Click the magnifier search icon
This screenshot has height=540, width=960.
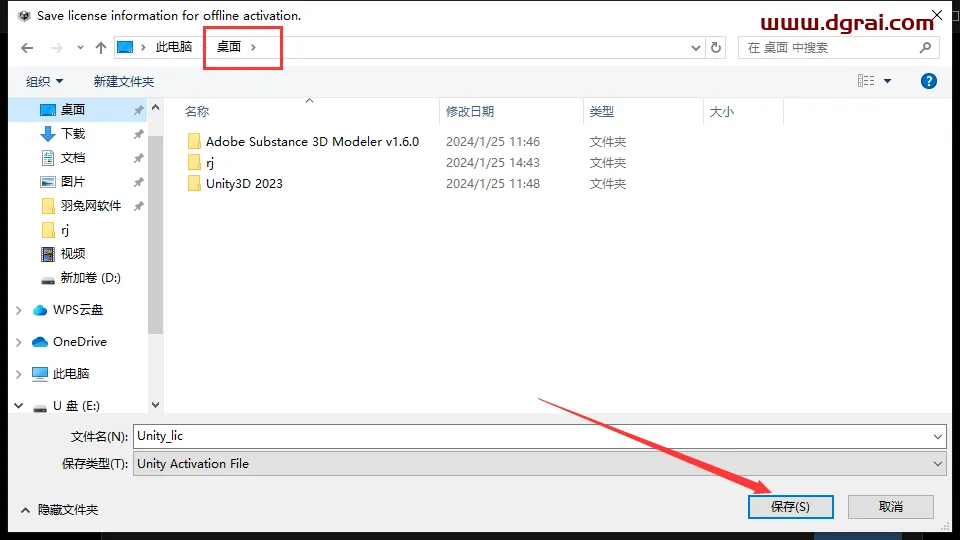[925, 47]
